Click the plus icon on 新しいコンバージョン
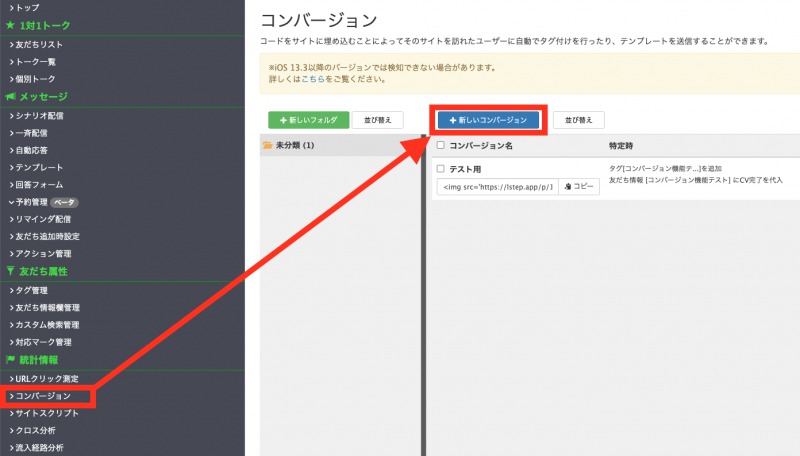Screen dimensions: 800x456 pyautogui.click(x=453, y=120)
